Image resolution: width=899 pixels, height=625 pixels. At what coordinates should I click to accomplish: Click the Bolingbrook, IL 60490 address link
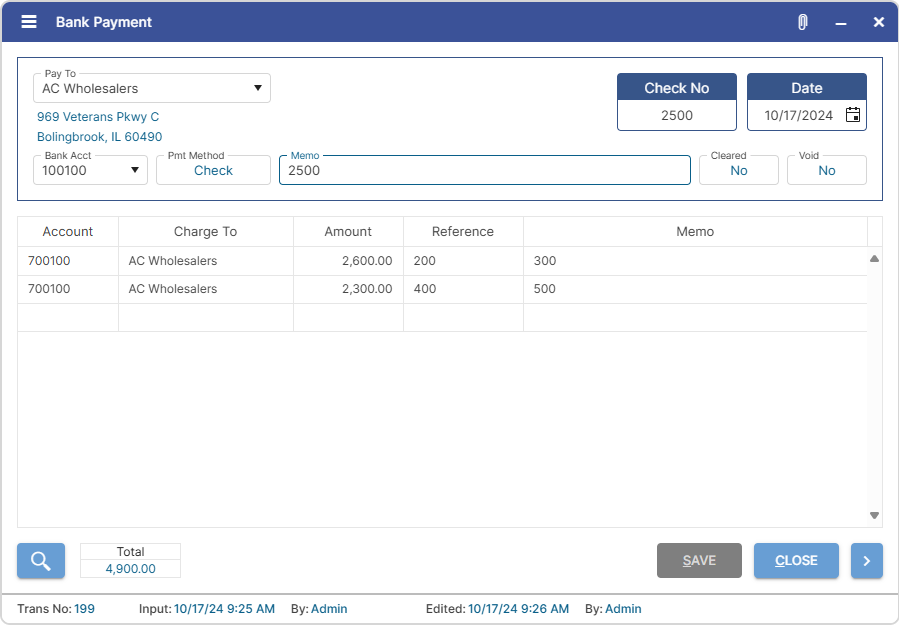(x=99, y=137)
